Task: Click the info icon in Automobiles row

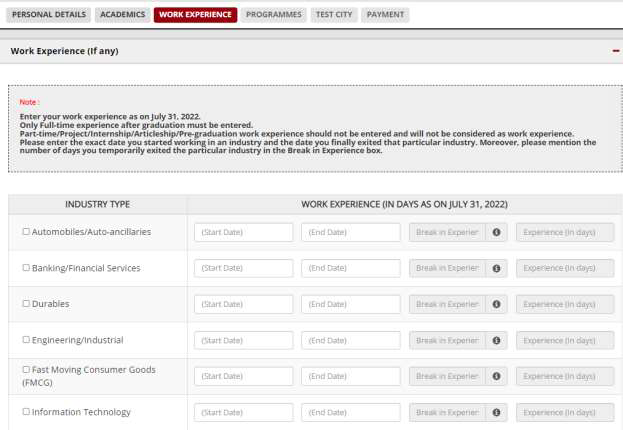Action: tap(496, 232)
